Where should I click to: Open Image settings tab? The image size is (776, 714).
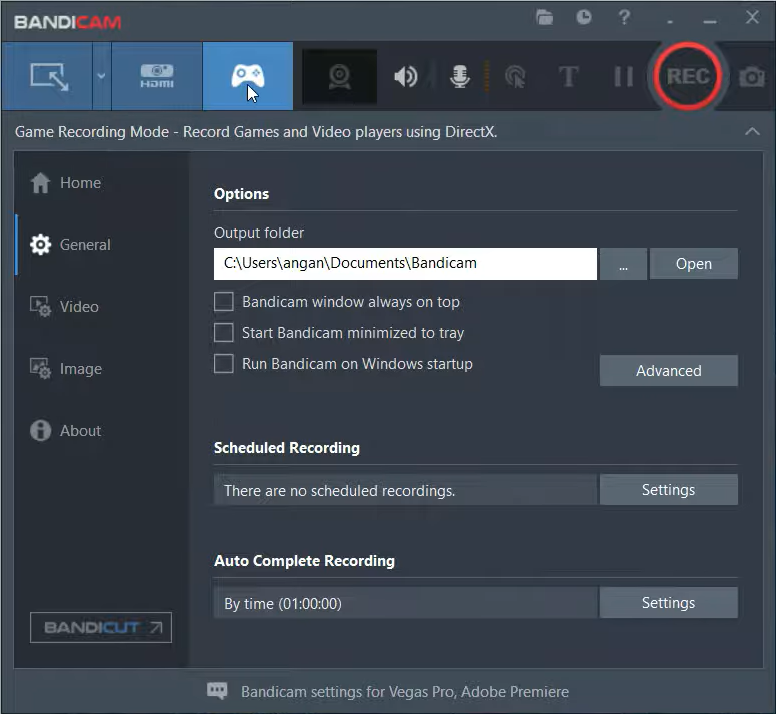tap(66, 369)
